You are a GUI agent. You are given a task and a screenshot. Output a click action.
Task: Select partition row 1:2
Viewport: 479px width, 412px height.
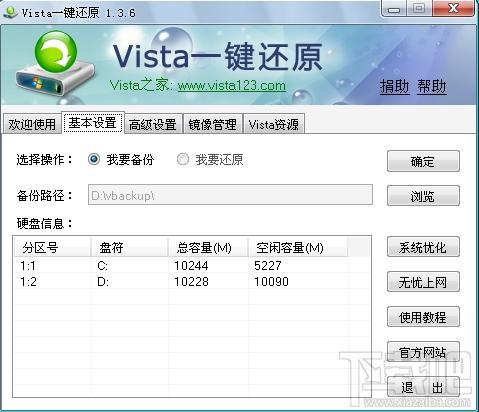[192, 282]
